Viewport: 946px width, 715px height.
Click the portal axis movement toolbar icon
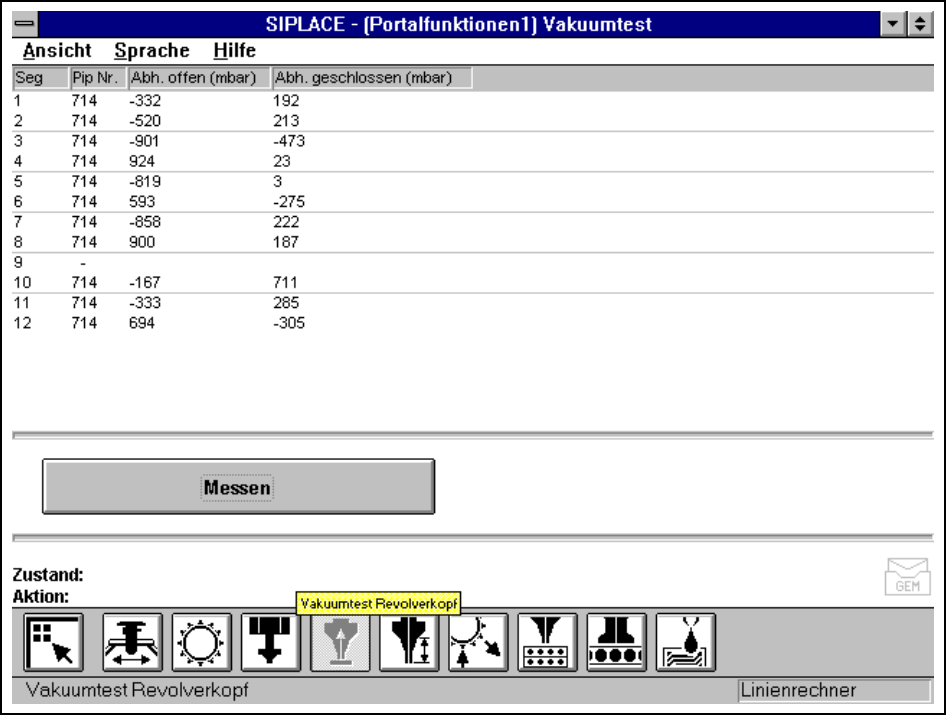[x=132, y=643]
